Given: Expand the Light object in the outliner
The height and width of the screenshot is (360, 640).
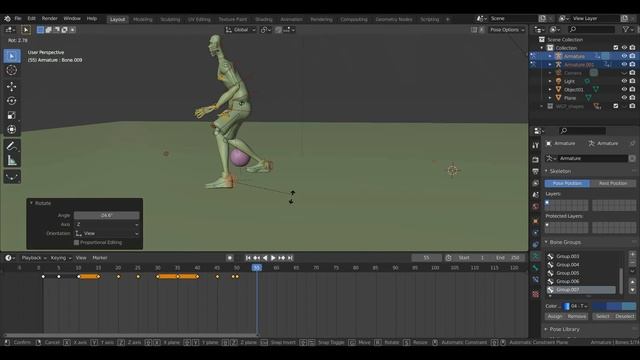Looking at the screenshot, I should tap(550, 81).
